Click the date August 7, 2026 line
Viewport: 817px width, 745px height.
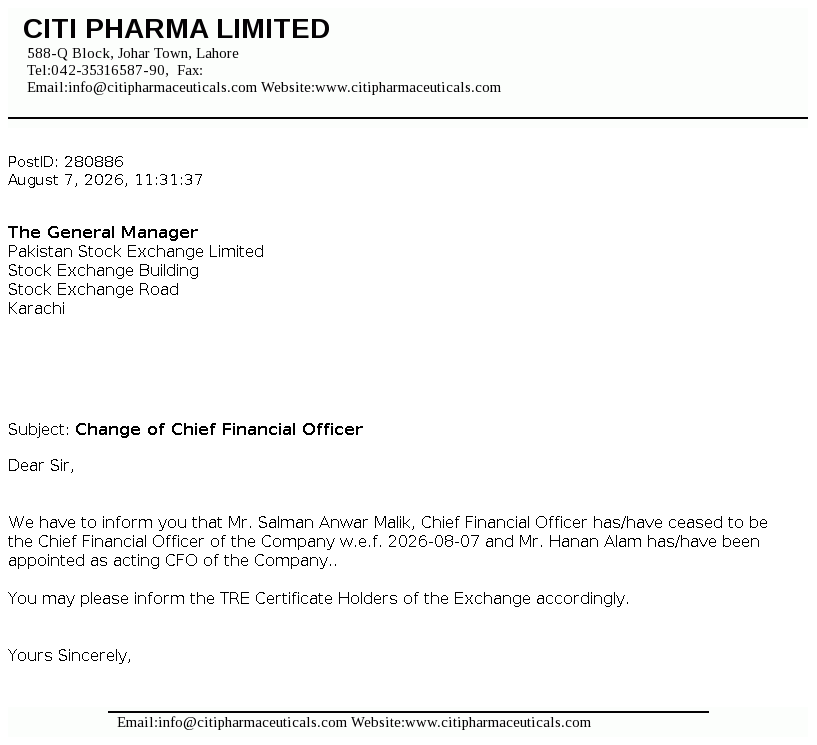(105, 180)
